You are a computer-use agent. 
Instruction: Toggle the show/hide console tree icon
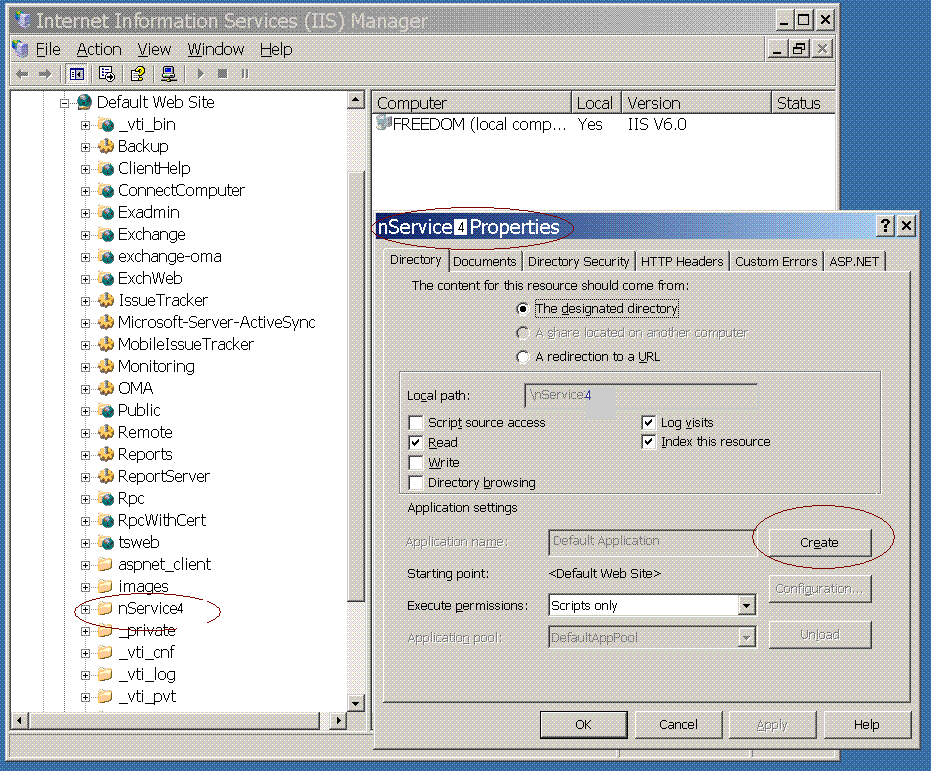point(77,74)
